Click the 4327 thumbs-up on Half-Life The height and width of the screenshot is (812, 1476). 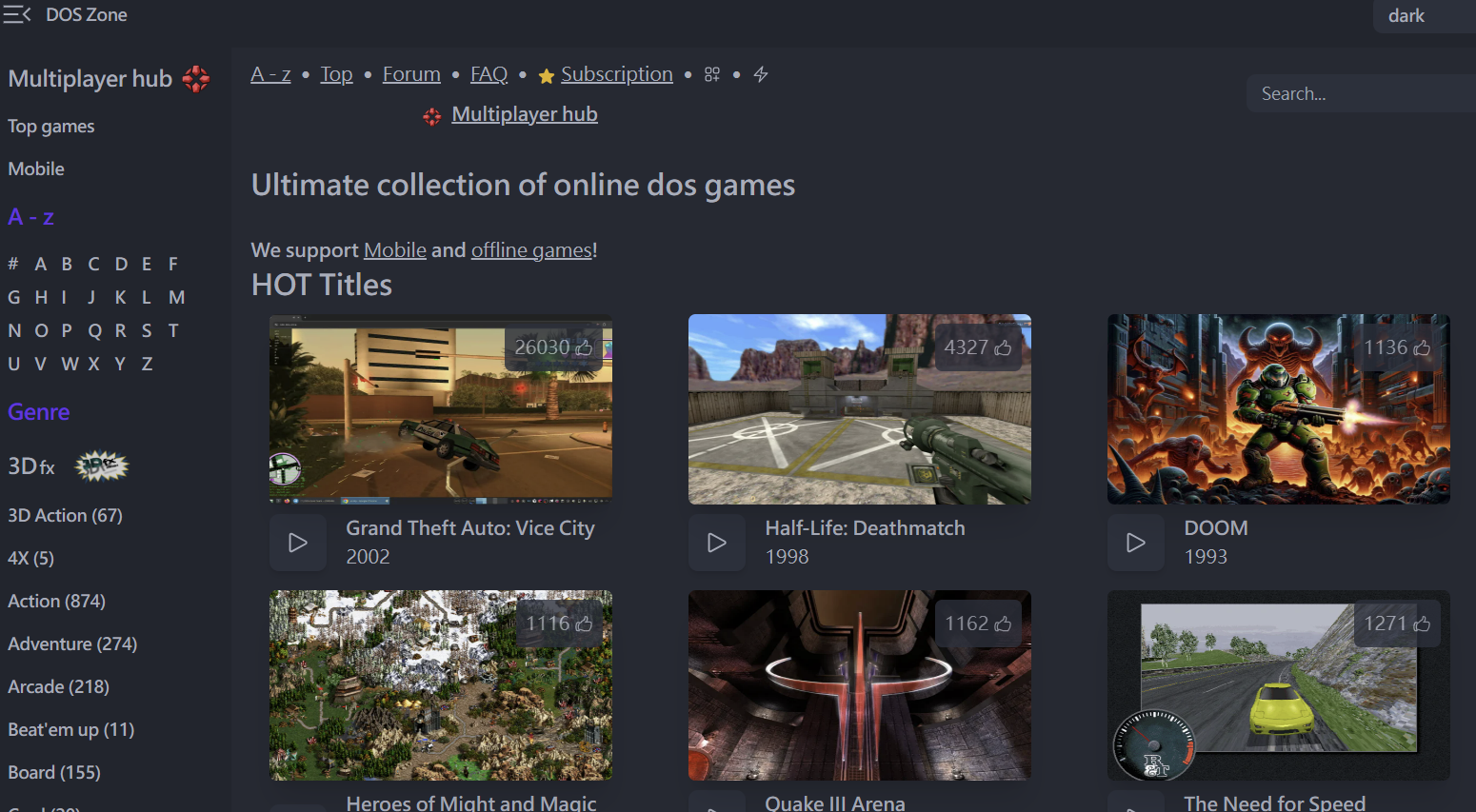point(1003,348)
